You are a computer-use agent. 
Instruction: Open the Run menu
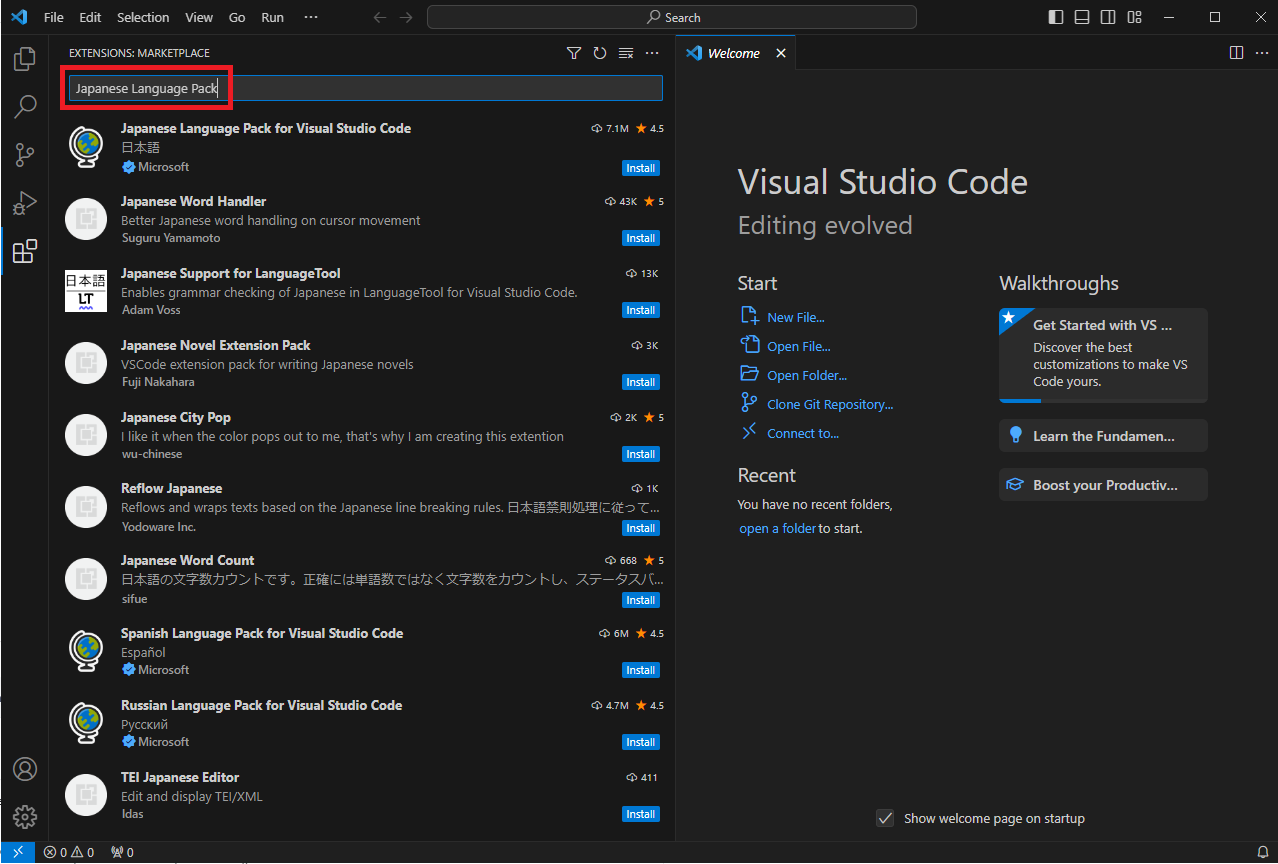[272, 17]
